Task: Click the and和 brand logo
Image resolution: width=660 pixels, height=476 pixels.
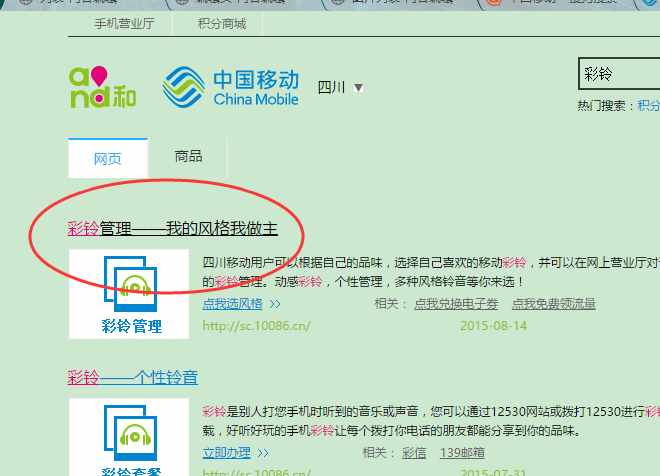Action: (103, 87)
